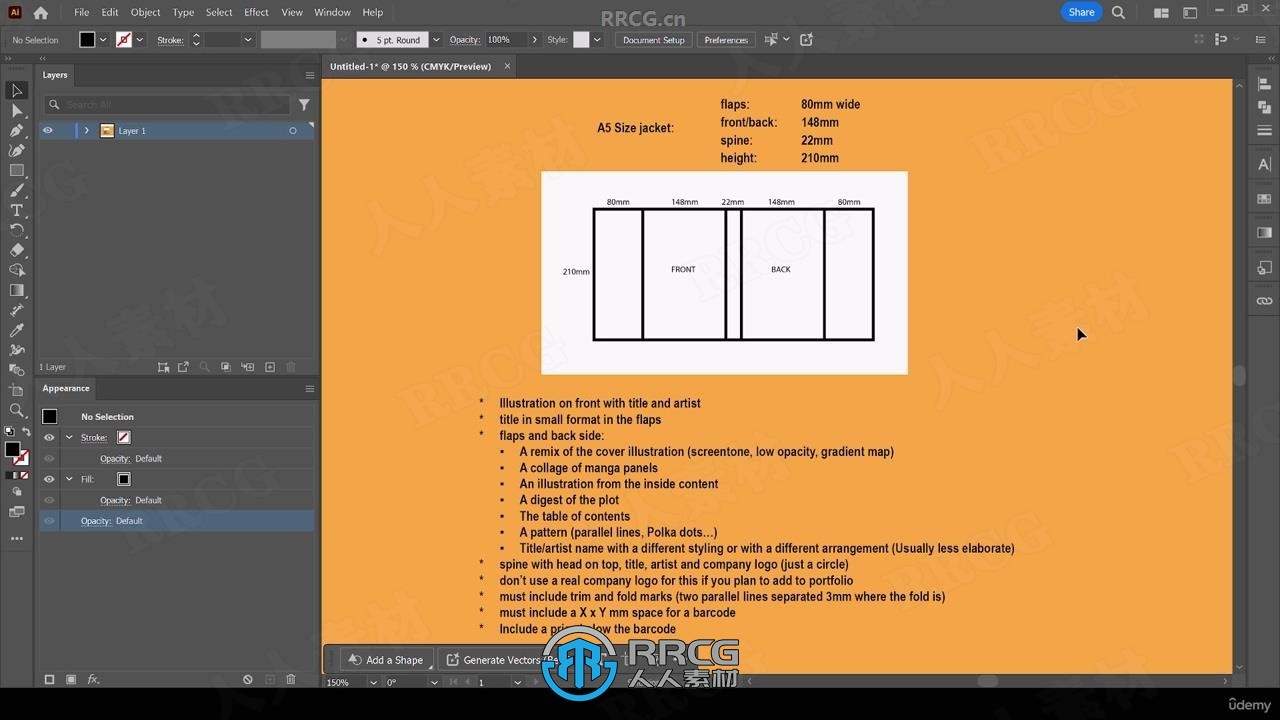Select the Direct Selection tool

click(16, 110)
